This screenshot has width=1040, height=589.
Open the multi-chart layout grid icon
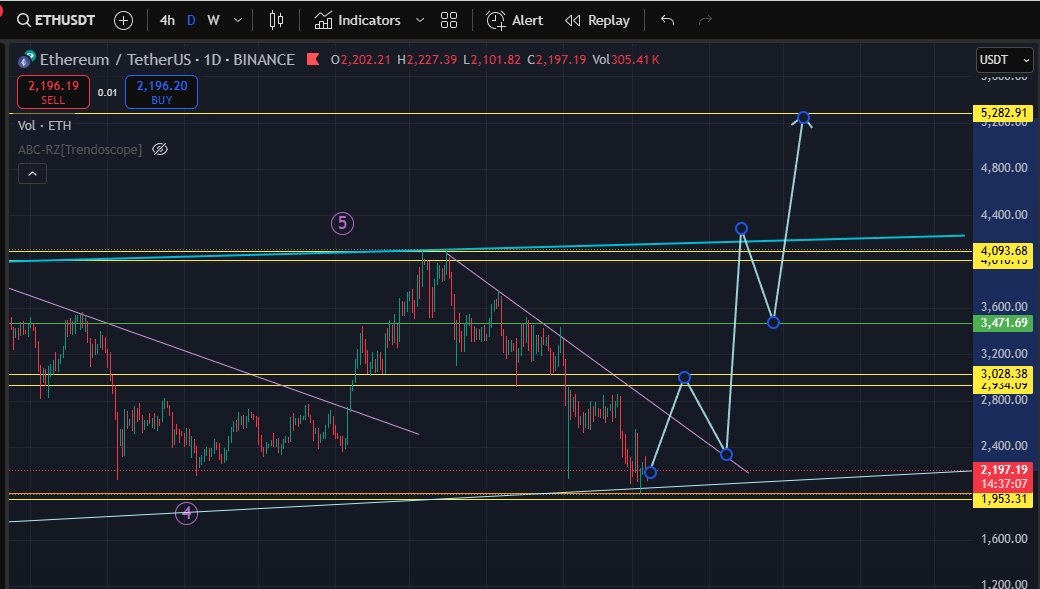tap(448, 19)
